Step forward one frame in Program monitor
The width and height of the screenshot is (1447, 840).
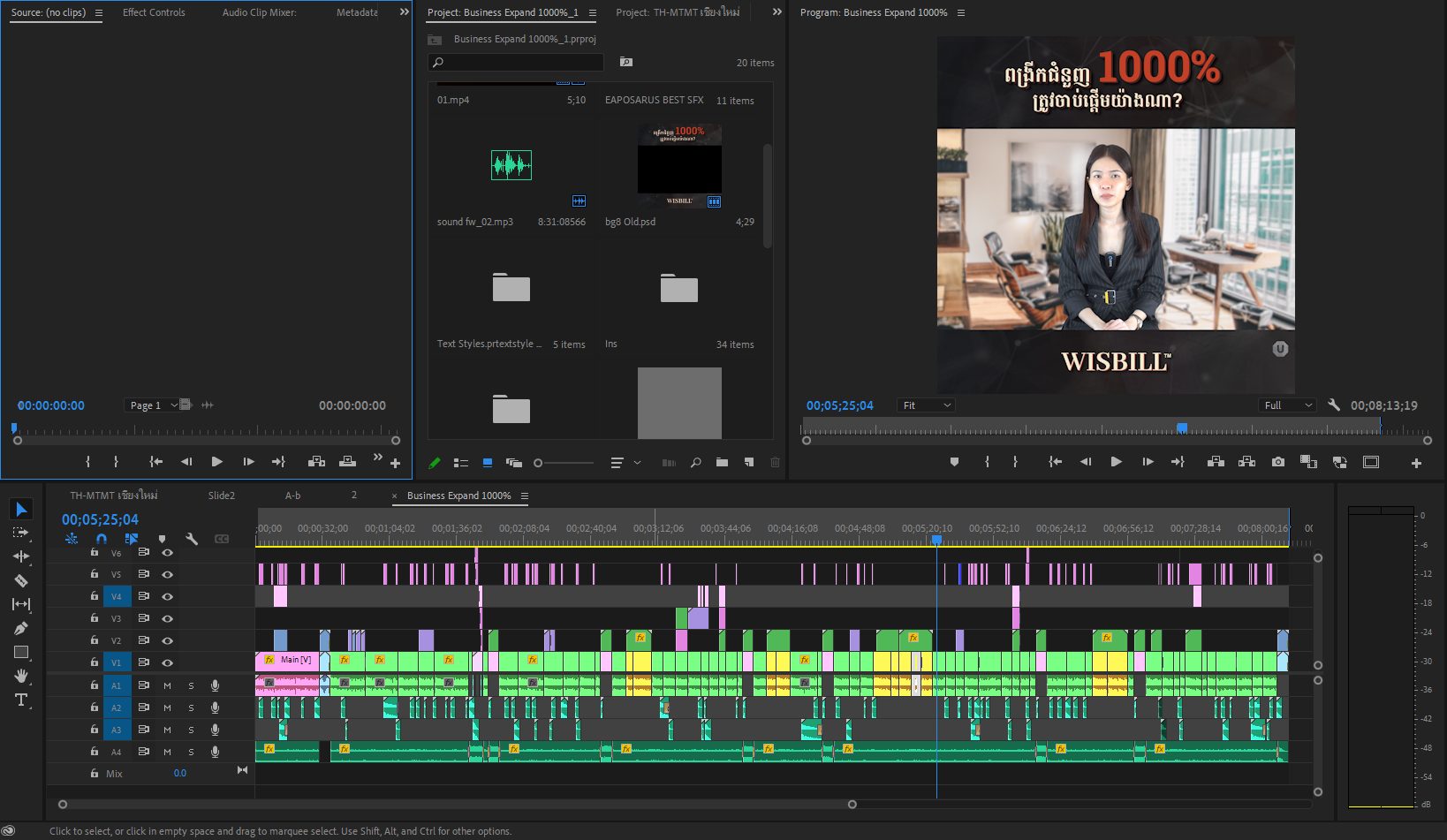point(1148,462)
